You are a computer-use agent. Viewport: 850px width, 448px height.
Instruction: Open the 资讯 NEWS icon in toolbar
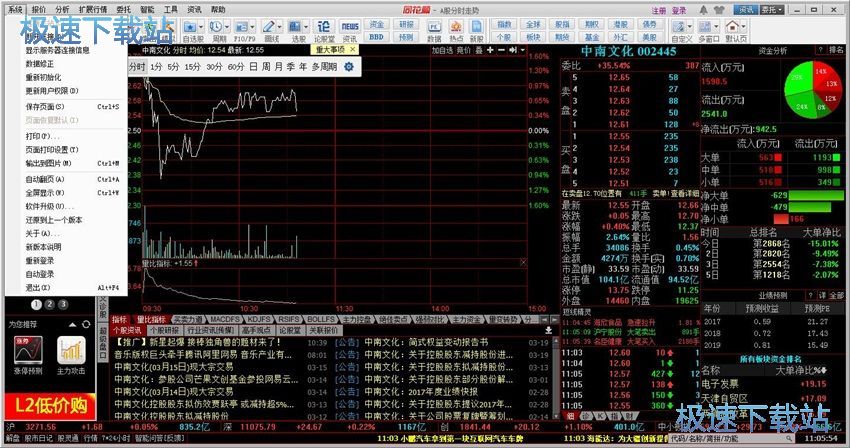[x=350, y=26]
